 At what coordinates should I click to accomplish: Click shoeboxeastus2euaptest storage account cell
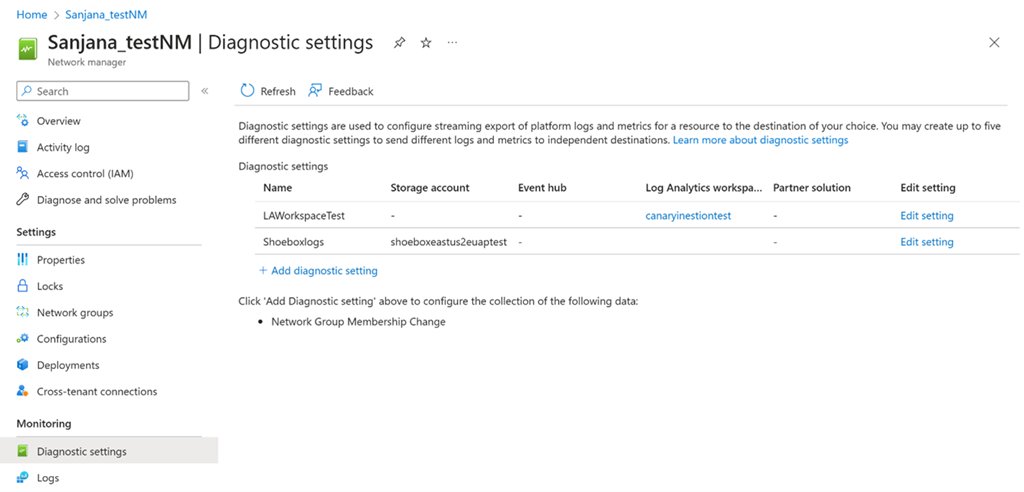click(449, 242)
